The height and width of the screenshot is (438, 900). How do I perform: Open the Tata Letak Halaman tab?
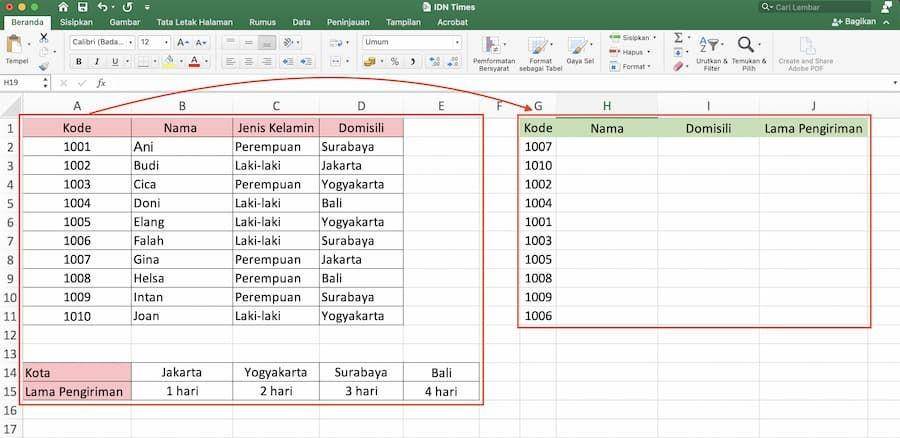195,22
